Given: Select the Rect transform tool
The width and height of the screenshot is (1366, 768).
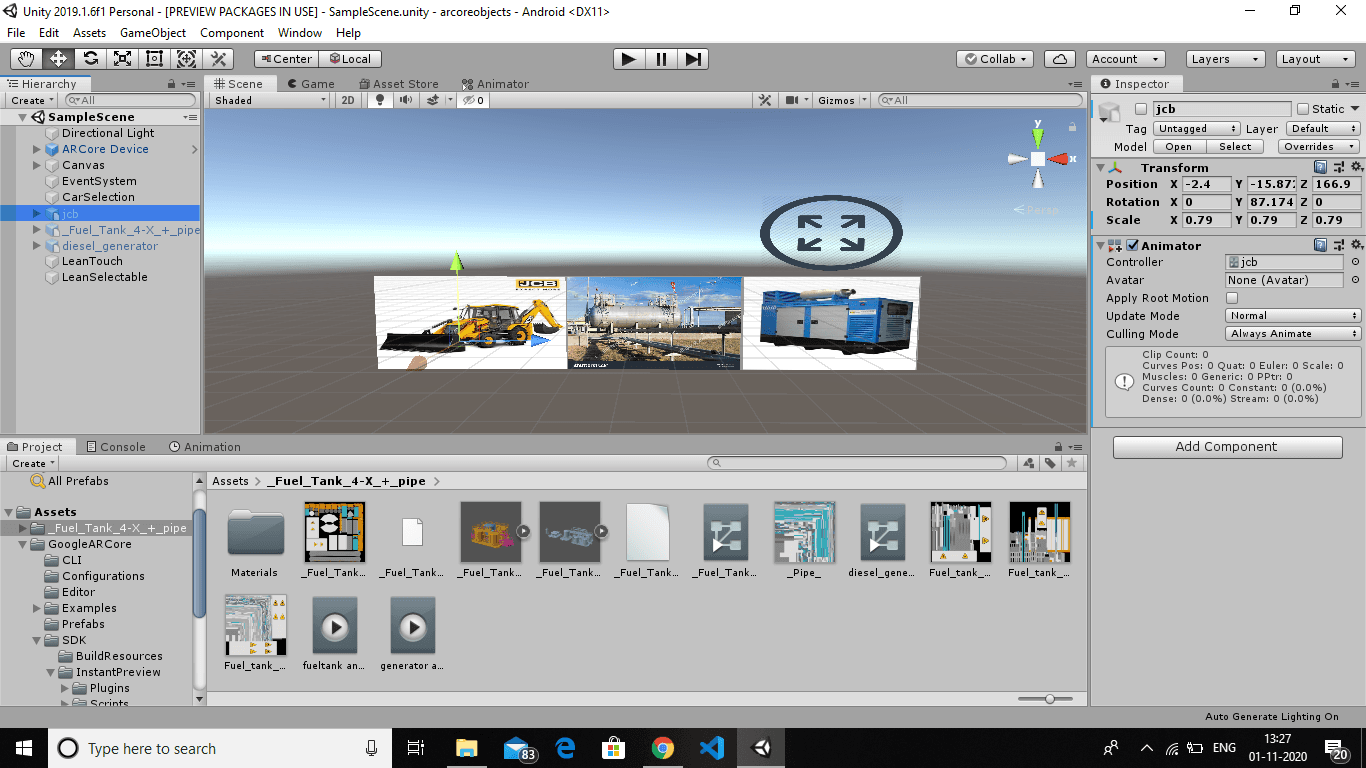Looking at the screenshot, I should coord(155,59).
